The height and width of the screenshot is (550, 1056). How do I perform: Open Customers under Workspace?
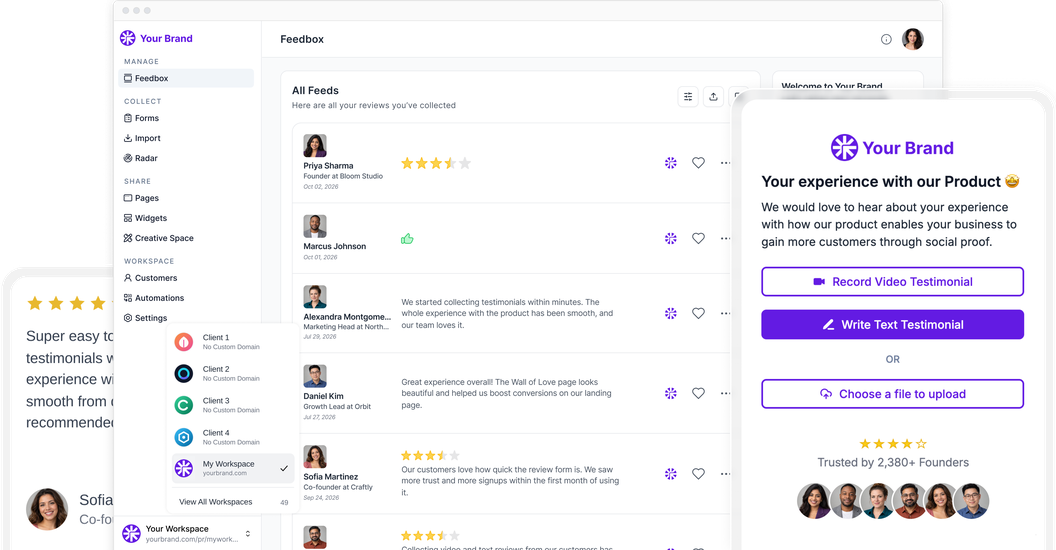(151, 278)
